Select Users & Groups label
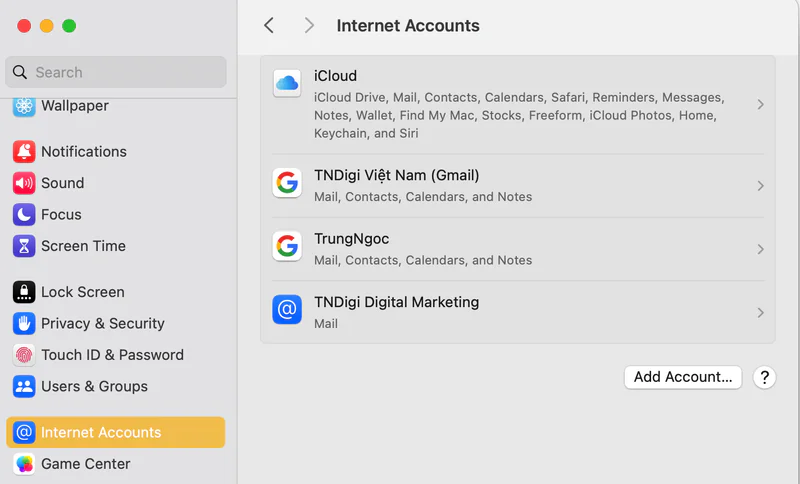 pos(94,387)
